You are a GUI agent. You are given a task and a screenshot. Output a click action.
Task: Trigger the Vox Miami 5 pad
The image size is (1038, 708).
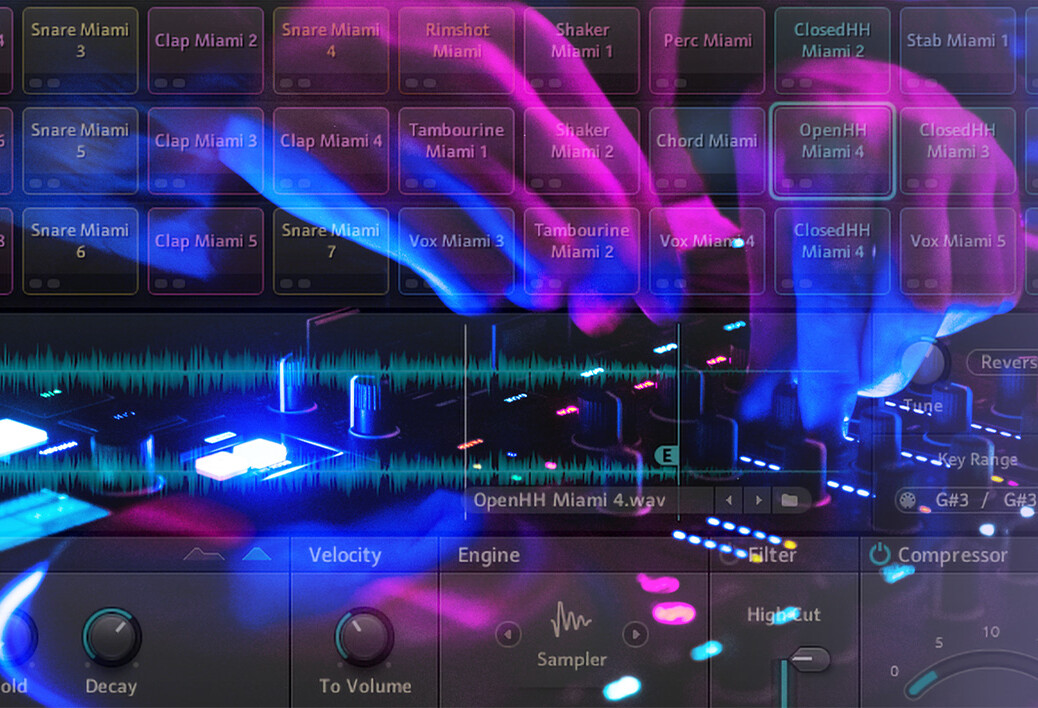pos(958,251)
